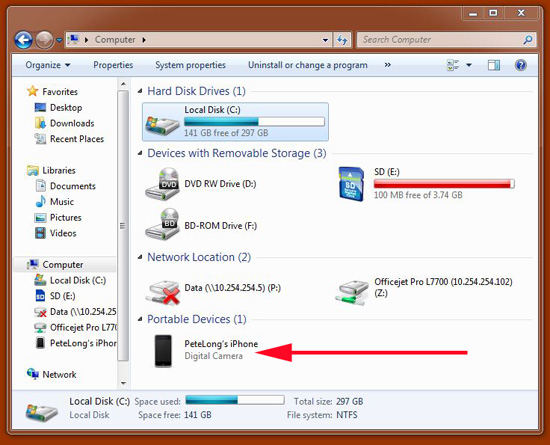Click '141 GB free of 297 GB' text
Screen dimensions: 550x445
pyautogui.click(x=226, y=133)
